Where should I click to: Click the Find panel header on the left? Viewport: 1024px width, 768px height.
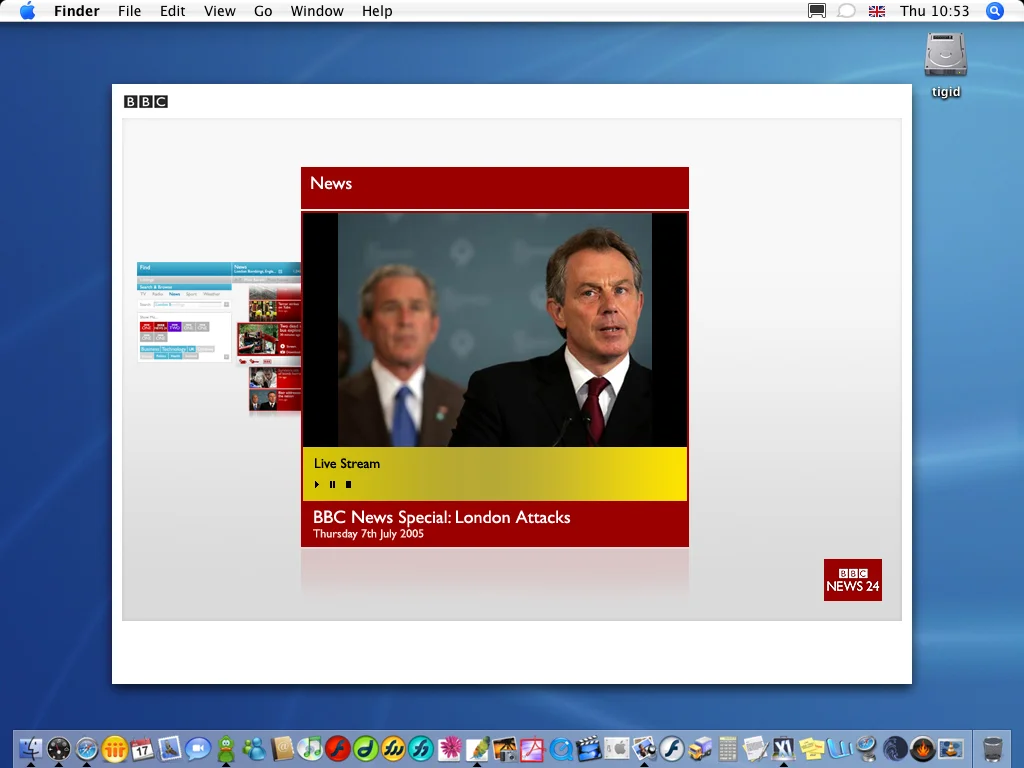(x=184, y=268)
